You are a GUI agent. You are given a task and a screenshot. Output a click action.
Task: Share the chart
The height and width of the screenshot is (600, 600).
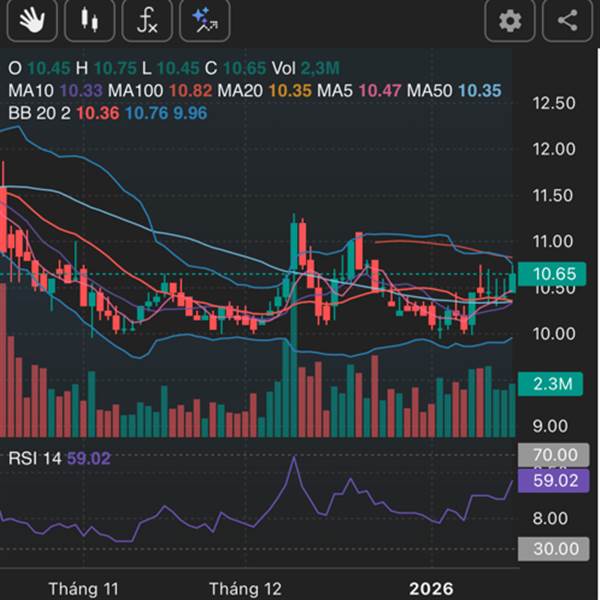tap(567, 20)
